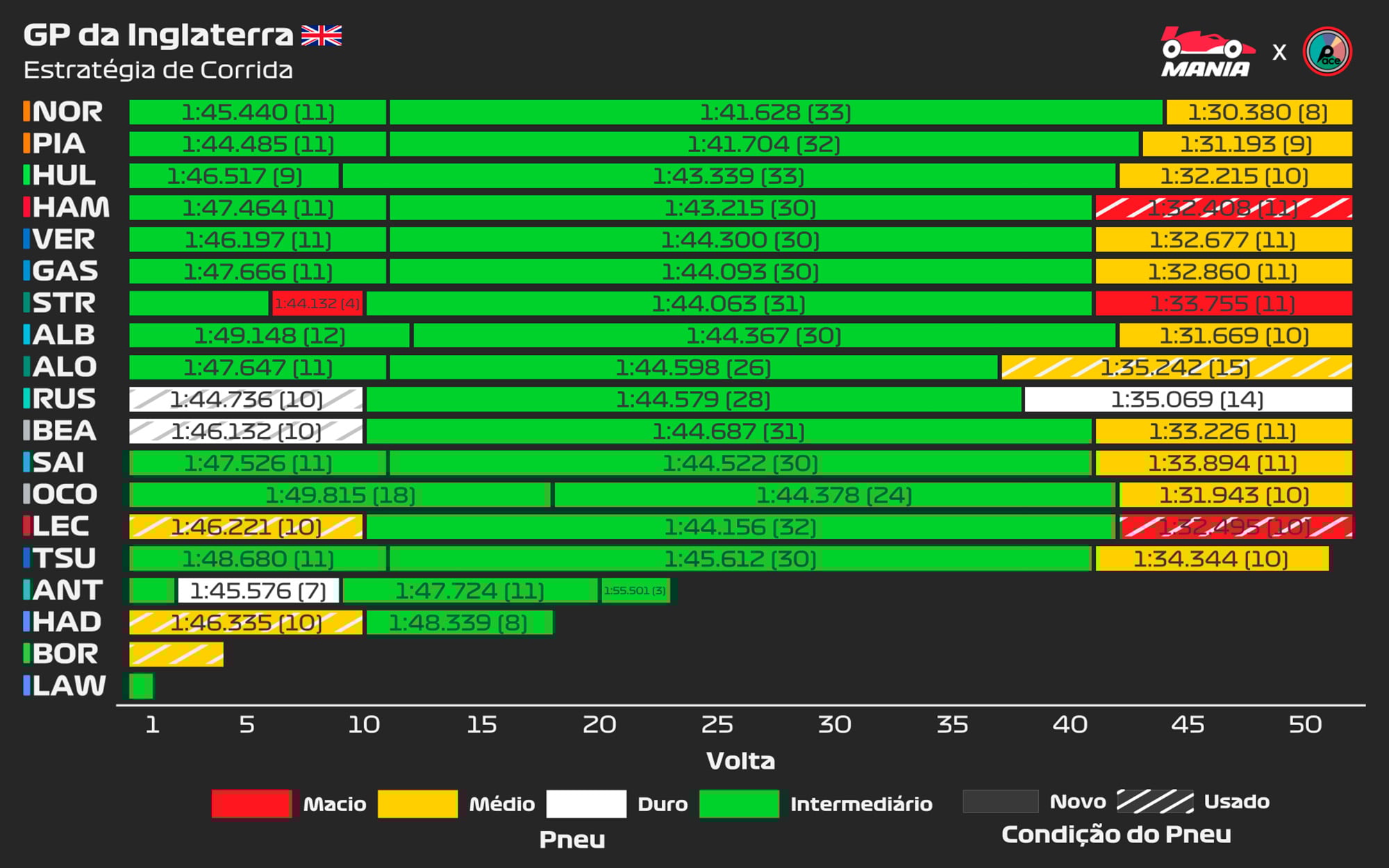Click the F1 Mania car logo

pos(1207,52)
